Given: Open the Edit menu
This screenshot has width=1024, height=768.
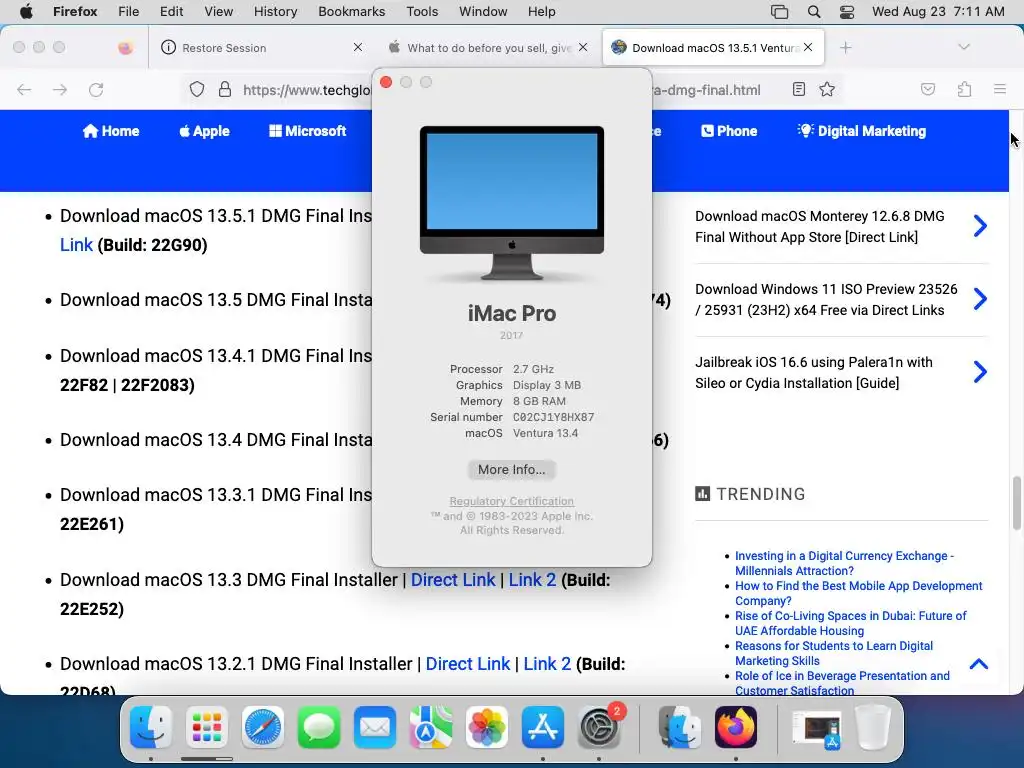Looking at the screenshot, I should pyautogui.click(x=171, y=11).
